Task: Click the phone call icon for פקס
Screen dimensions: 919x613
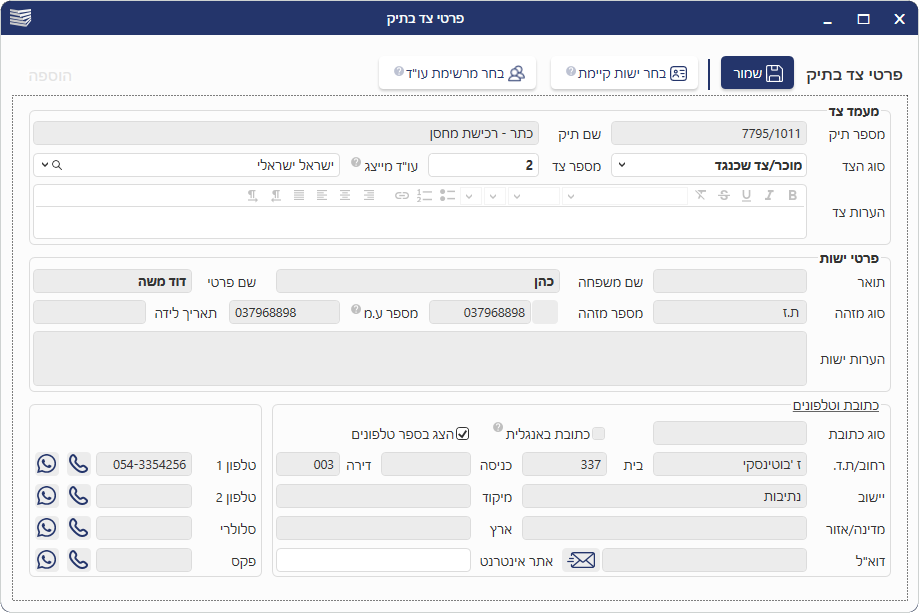Action: coord(79,560)
